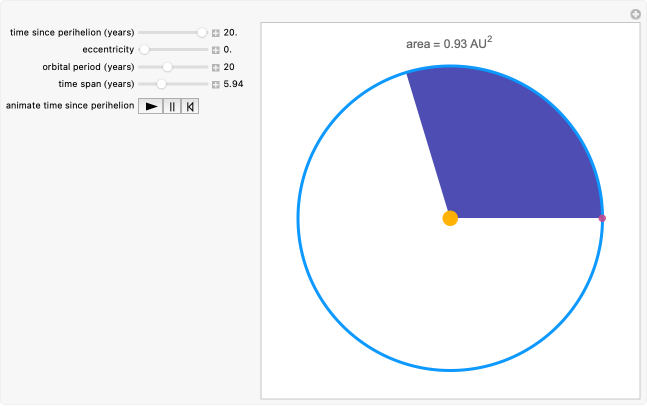
Task: Click the 'eccentricity' label text
Action: tap(108, 49)
